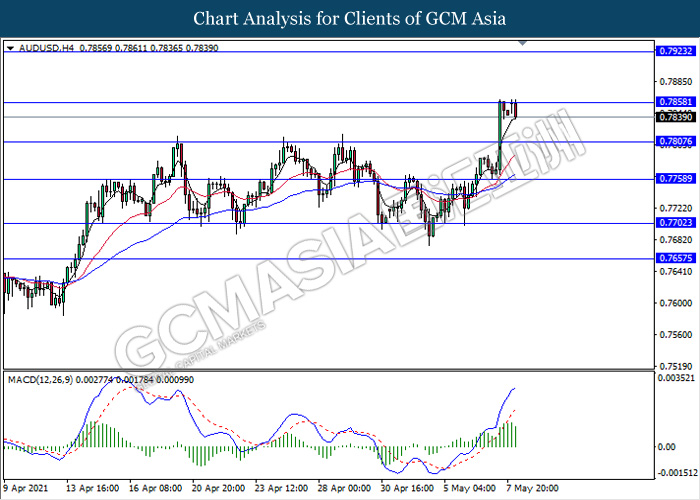Click the 0.76410 price axis value
Image resolution: width=700 pixels, height=500 pixels.
point(676,271)
